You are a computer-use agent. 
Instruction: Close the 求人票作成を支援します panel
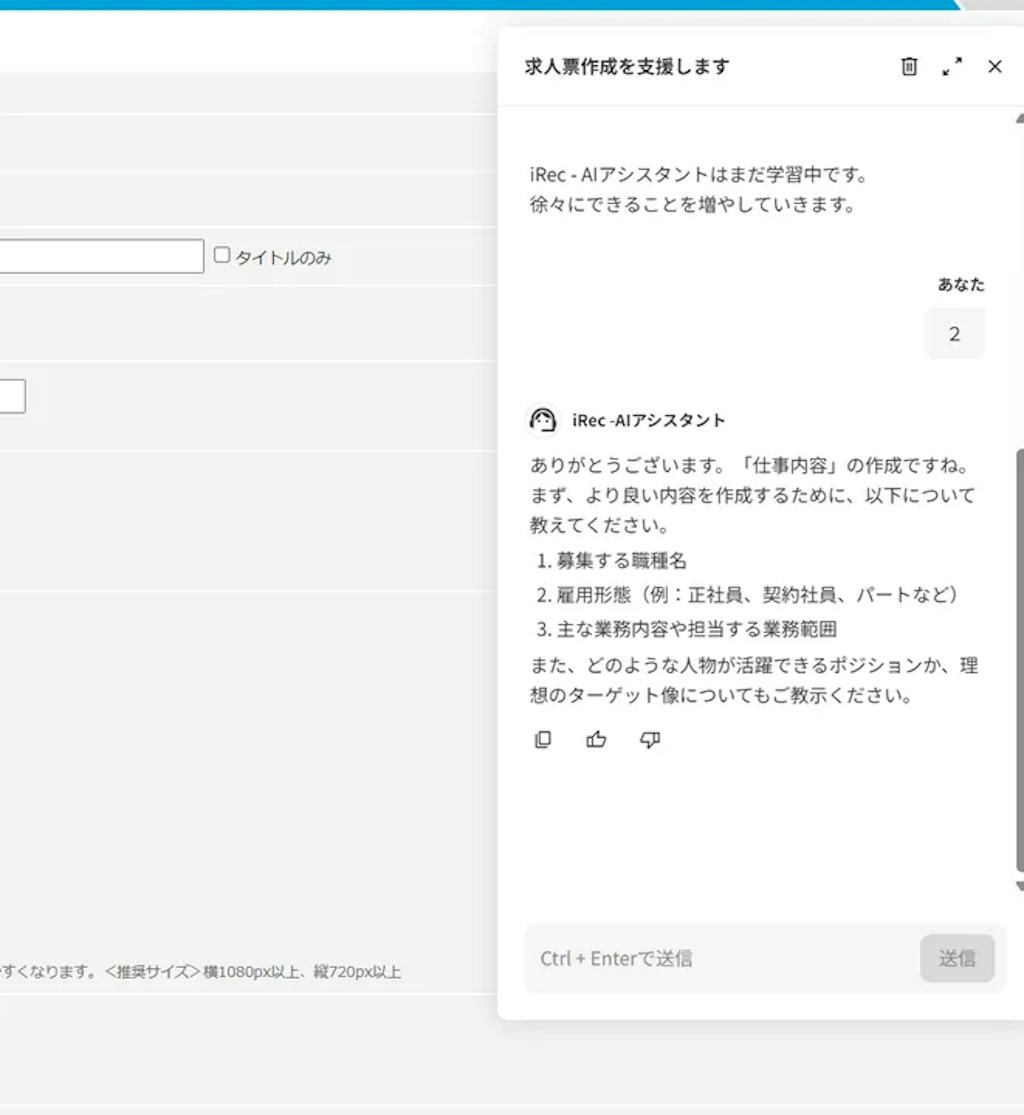[x=994, y=66]
